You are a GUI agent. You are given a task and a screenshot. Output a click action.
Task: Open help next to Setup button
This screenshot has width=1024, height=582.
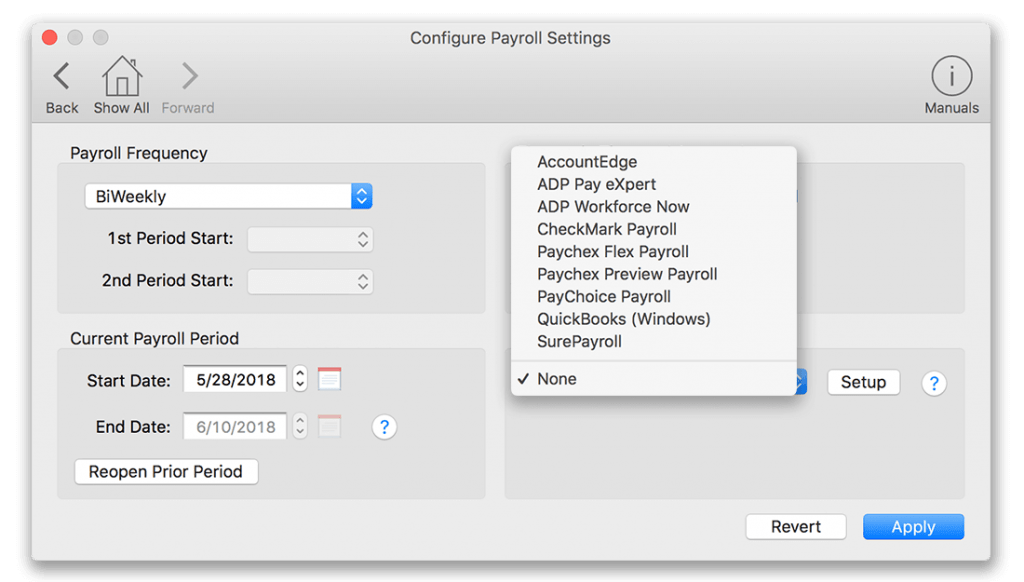click(x=934, y=383)
